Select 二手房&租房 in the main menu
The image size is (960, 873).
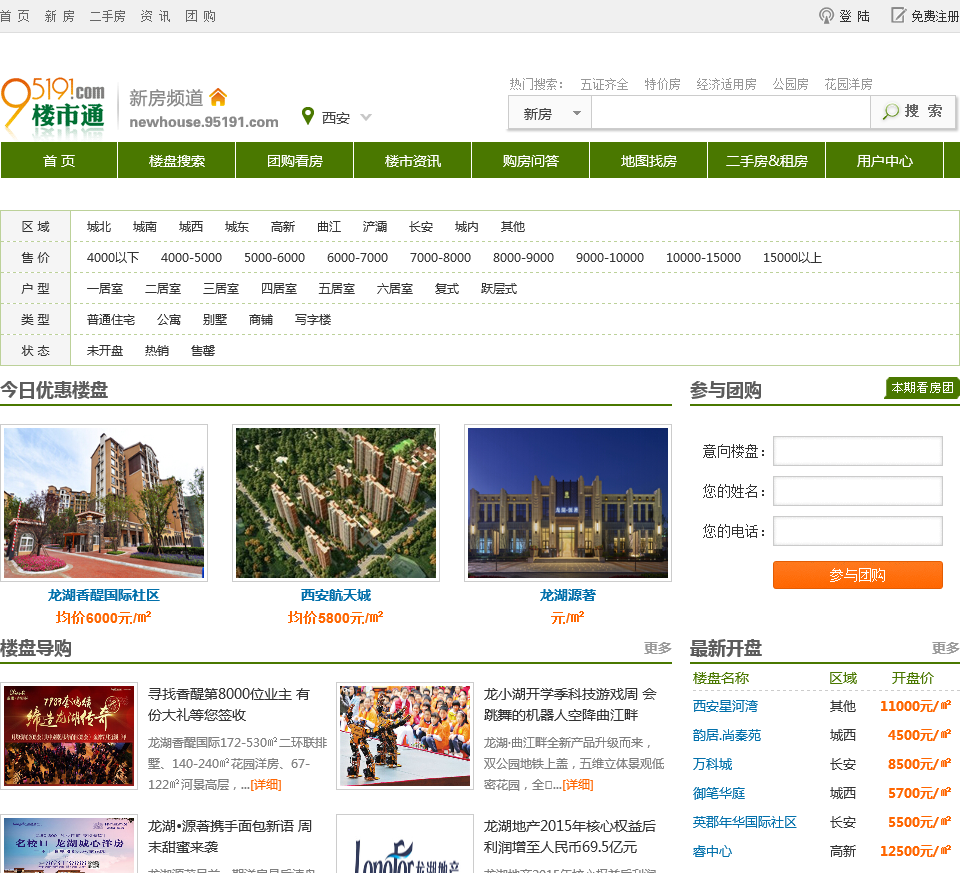point(766,161)
